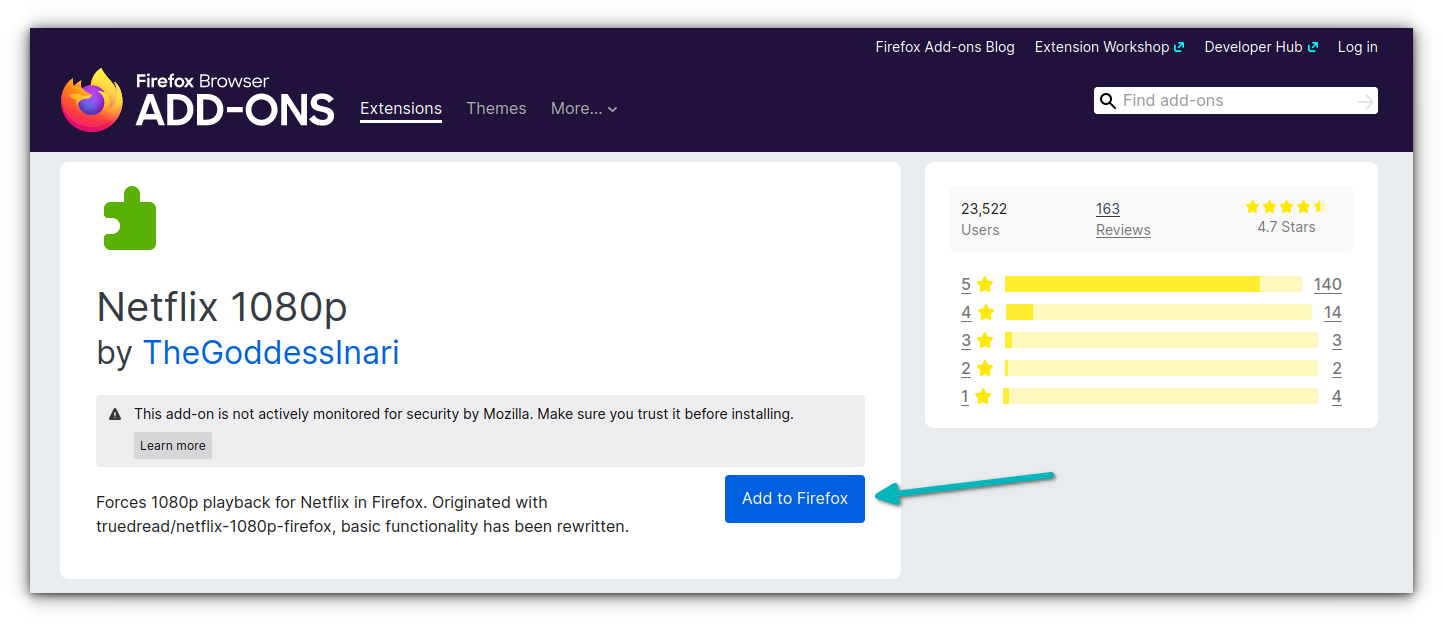The image size is (1443, 625).
Task: Open author TheGoddessInari profile link
Action: [271, 352]
